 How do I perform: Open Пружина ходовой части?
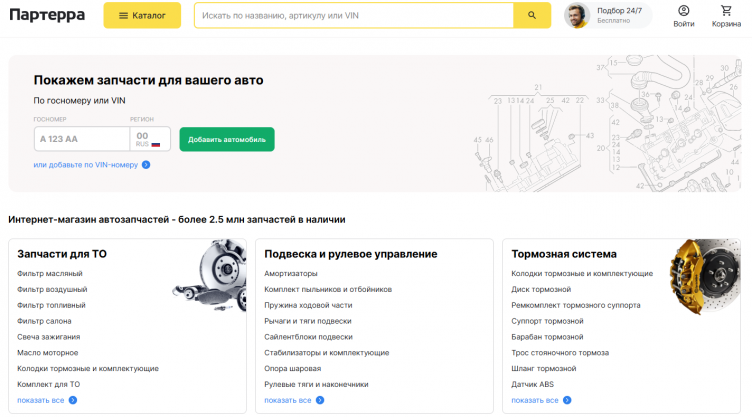click(x=308, y=305)
